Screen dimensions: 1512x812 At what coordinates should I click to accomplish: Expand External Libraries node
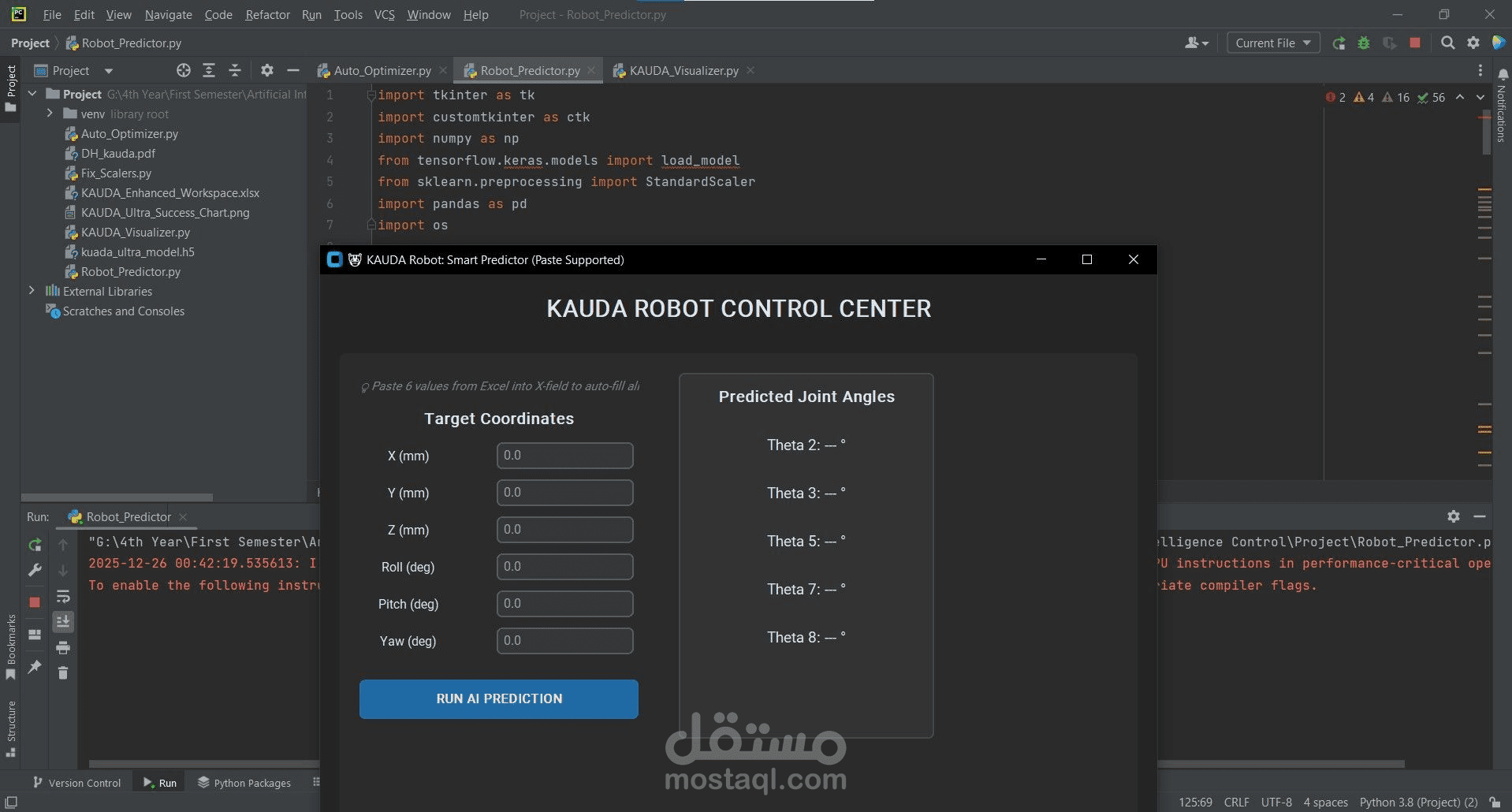click(32, 291)
